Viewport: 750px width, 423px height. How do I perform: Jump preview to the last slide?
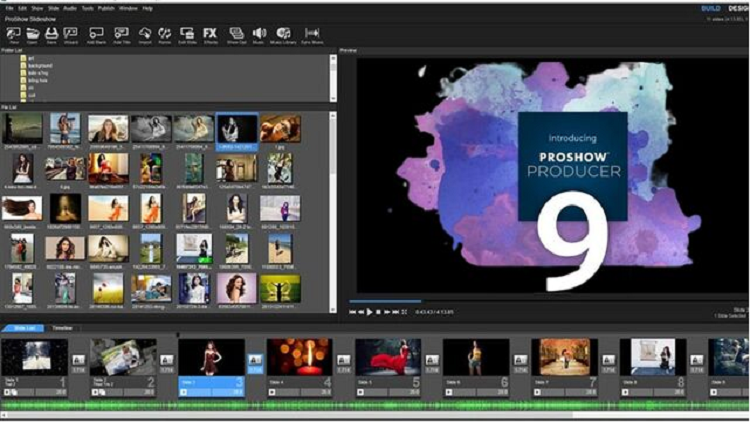396,312
